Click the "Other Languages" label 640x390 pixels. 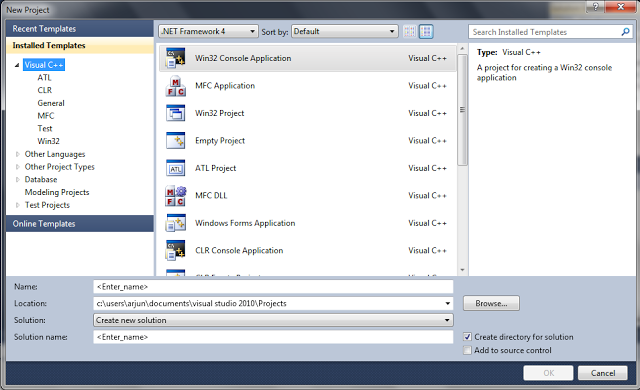pyautogui.click(x=55, y=154)
